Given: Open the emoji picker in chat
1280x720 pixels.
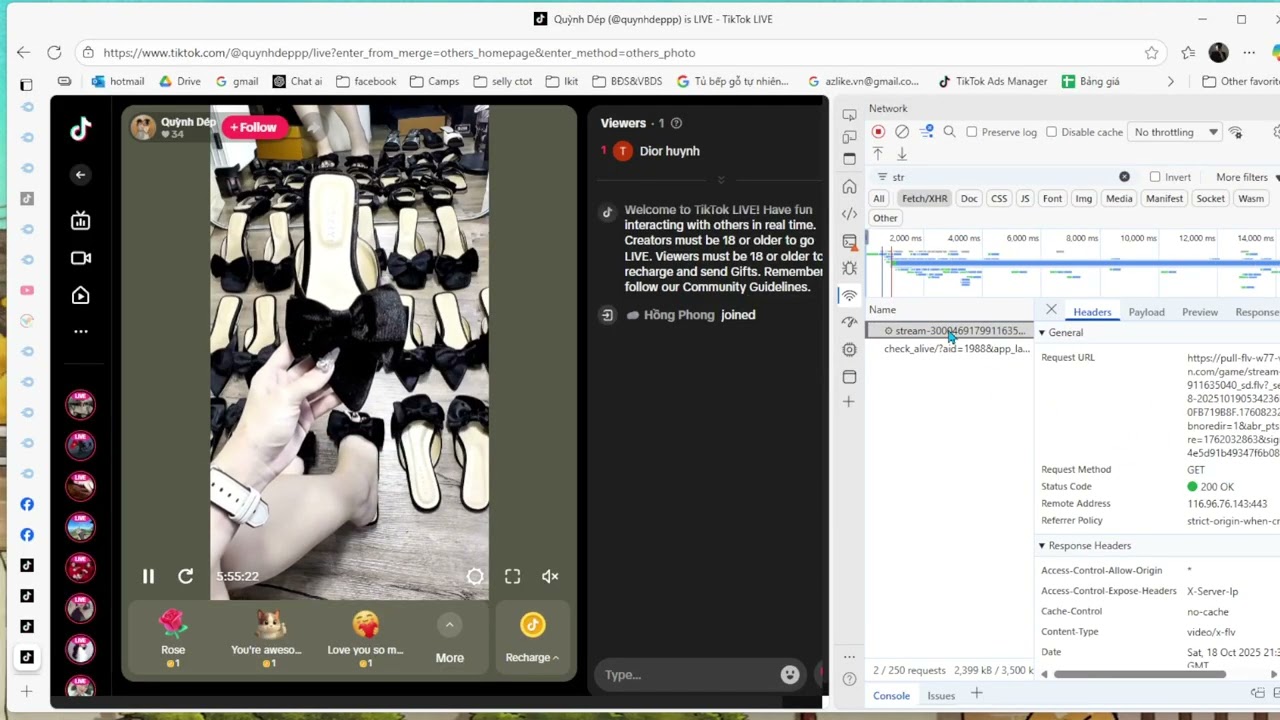Looking at the screenshot, I should pyautogui.click(x=790, y=675).
